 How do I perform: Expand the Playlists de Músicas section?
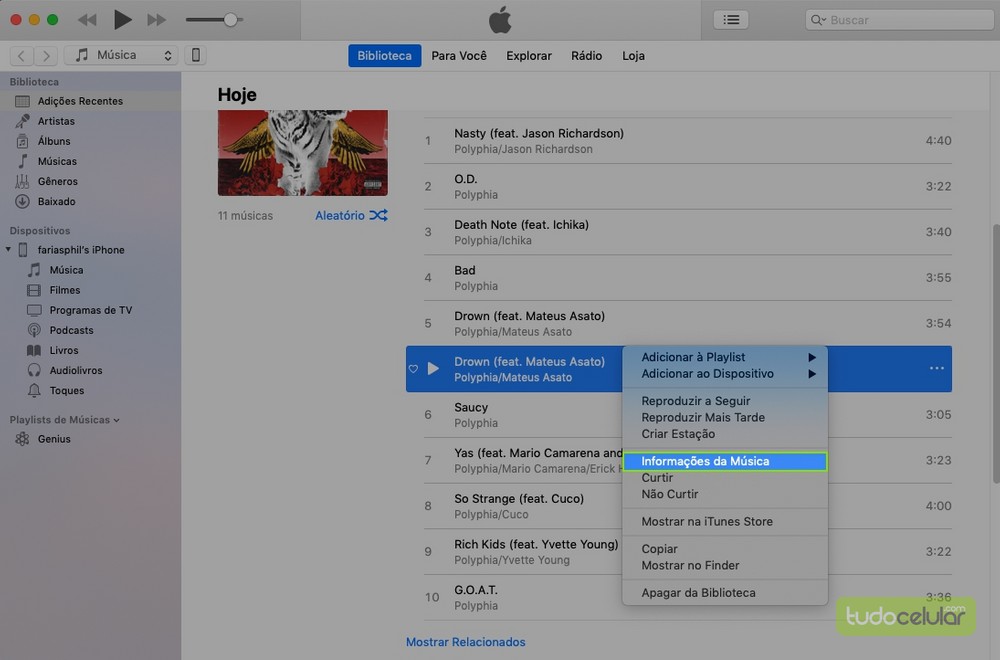point(116,420)
